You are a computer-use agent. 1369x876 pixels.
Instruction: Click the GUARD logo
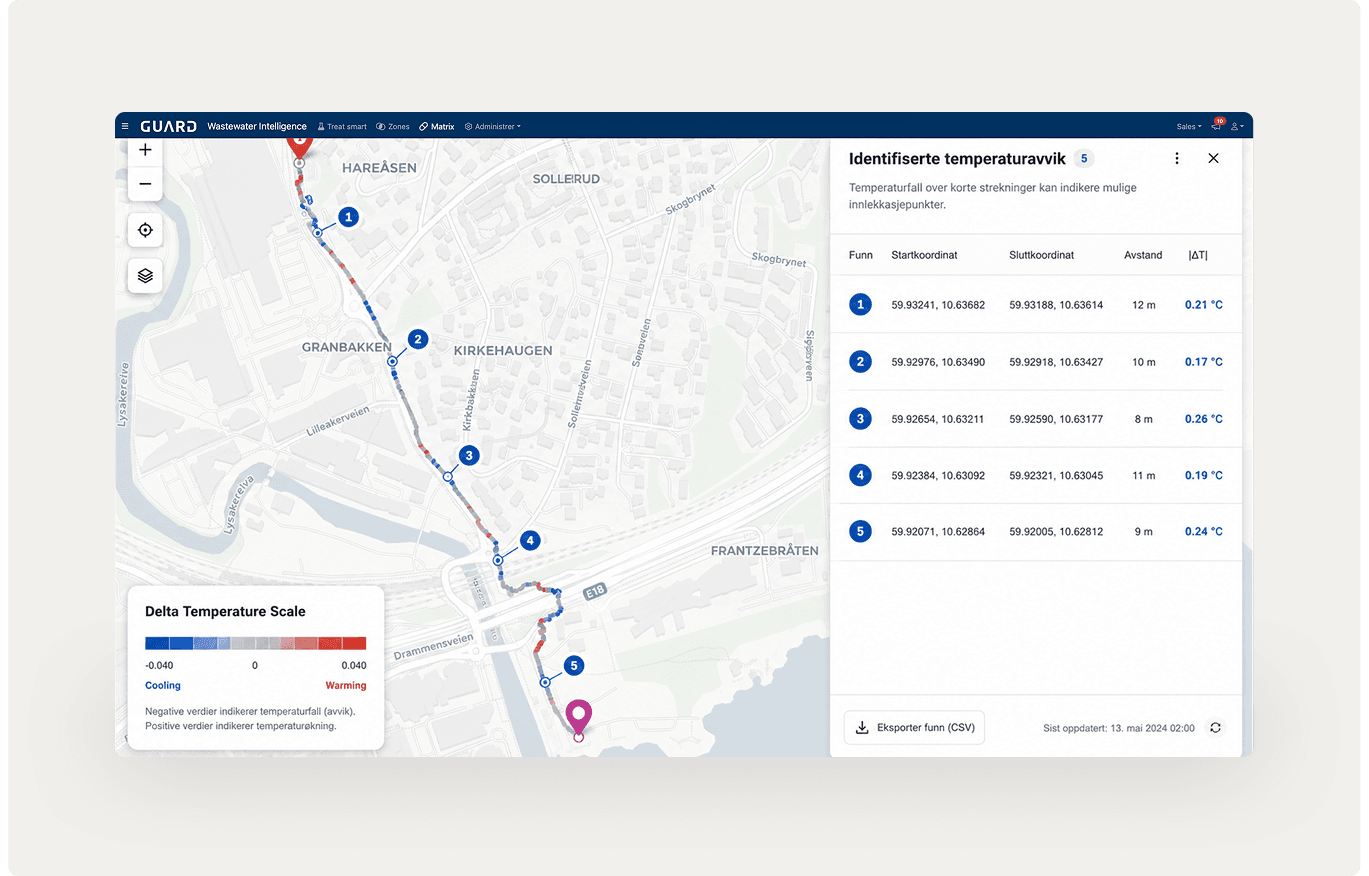tap(169, 127)
